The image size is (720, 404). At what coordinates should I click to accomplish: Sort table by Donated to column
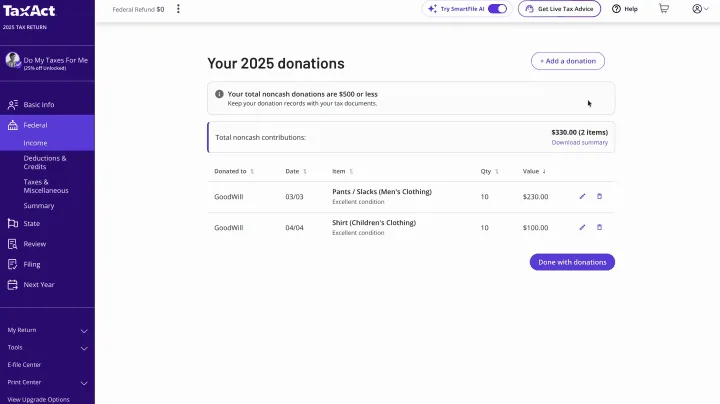coord(234,171)
